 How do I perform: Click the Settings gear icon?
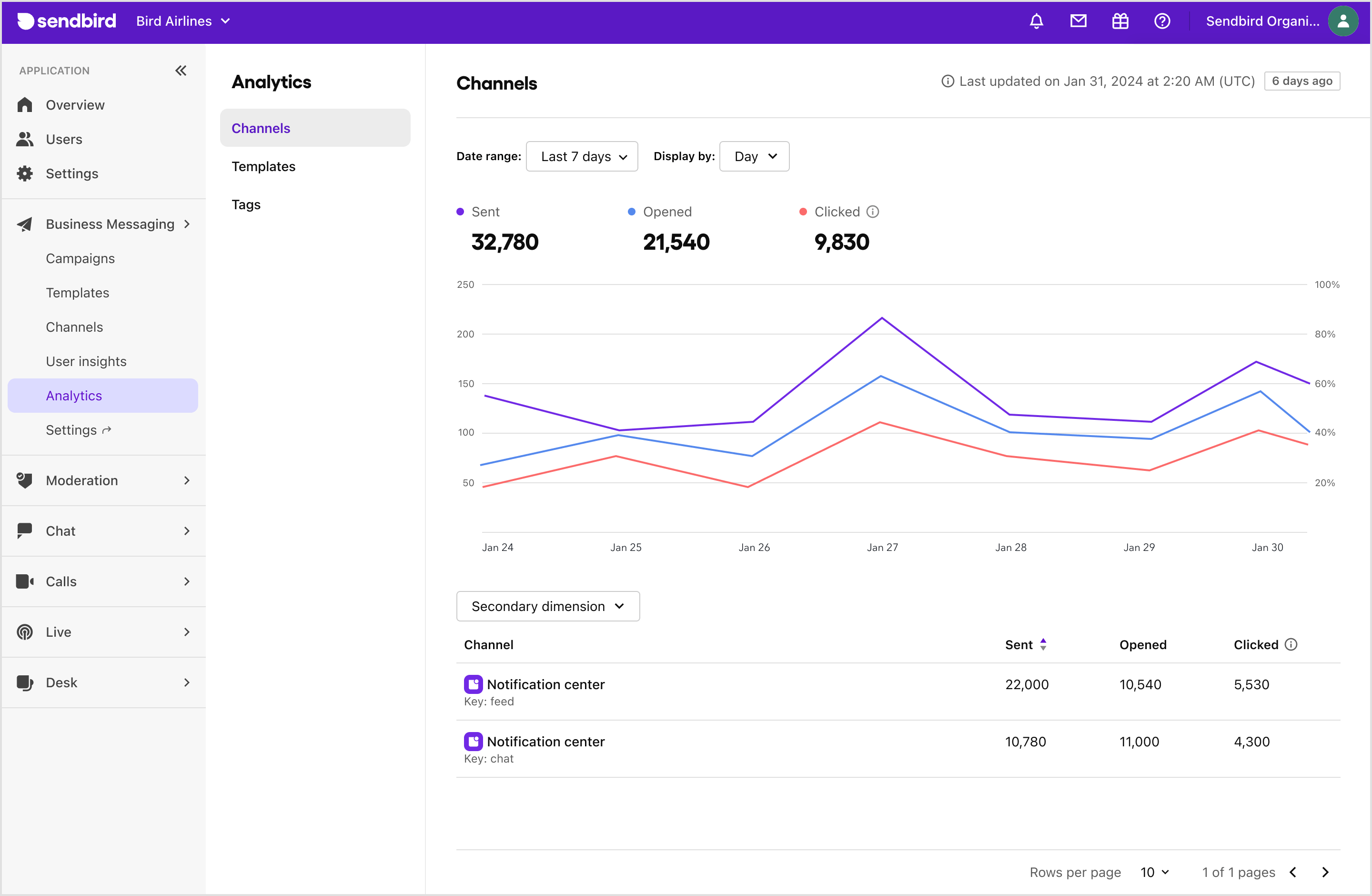(x=25, y=173)
